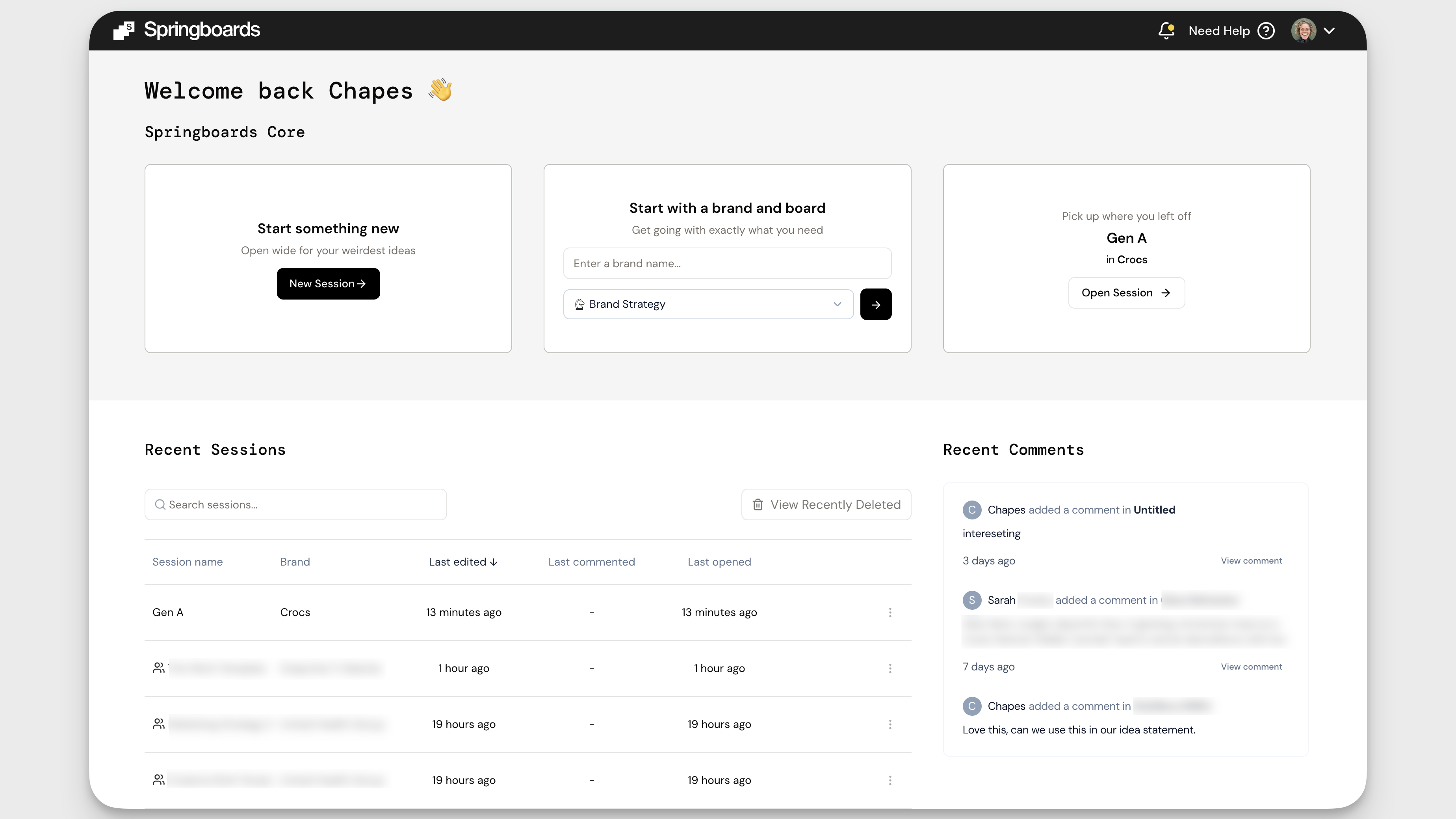Click the Enter a brand name field
1456x819 pixels.
click(x=727, y=264)
